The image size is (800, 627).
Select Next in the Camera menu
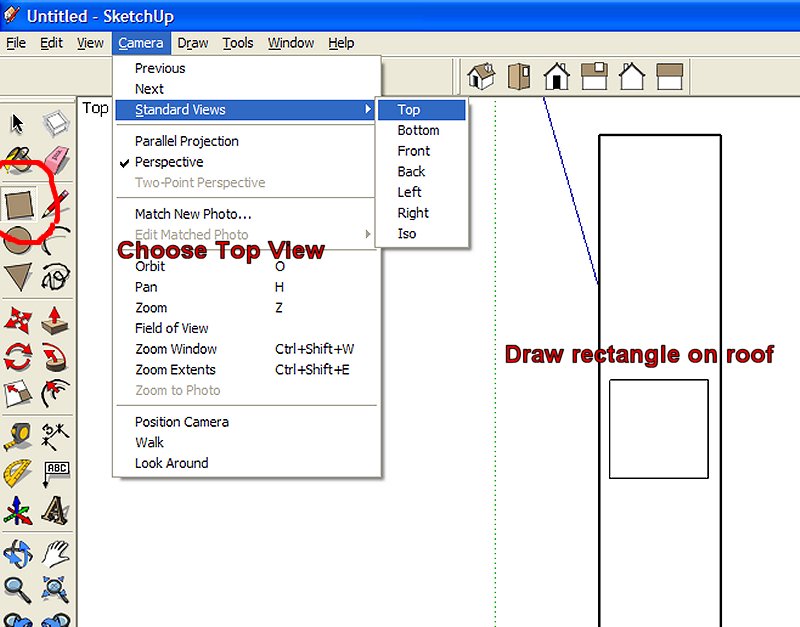tap(246, 89)
